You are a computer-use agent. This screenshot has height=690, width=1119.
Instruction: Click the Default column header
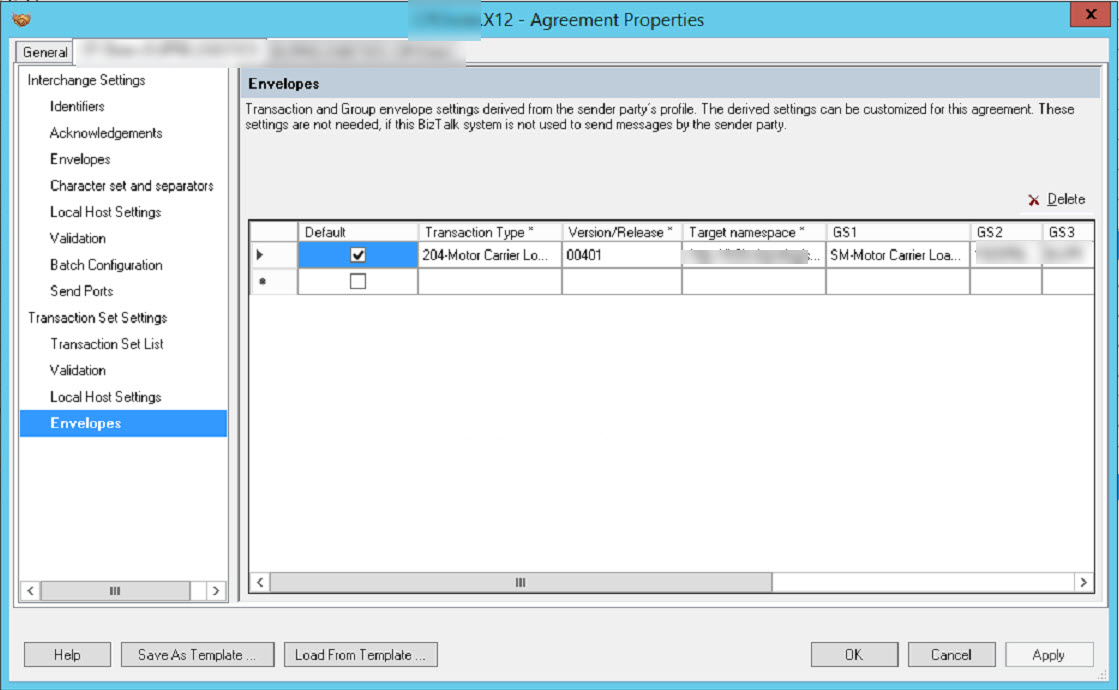[358, 232]
